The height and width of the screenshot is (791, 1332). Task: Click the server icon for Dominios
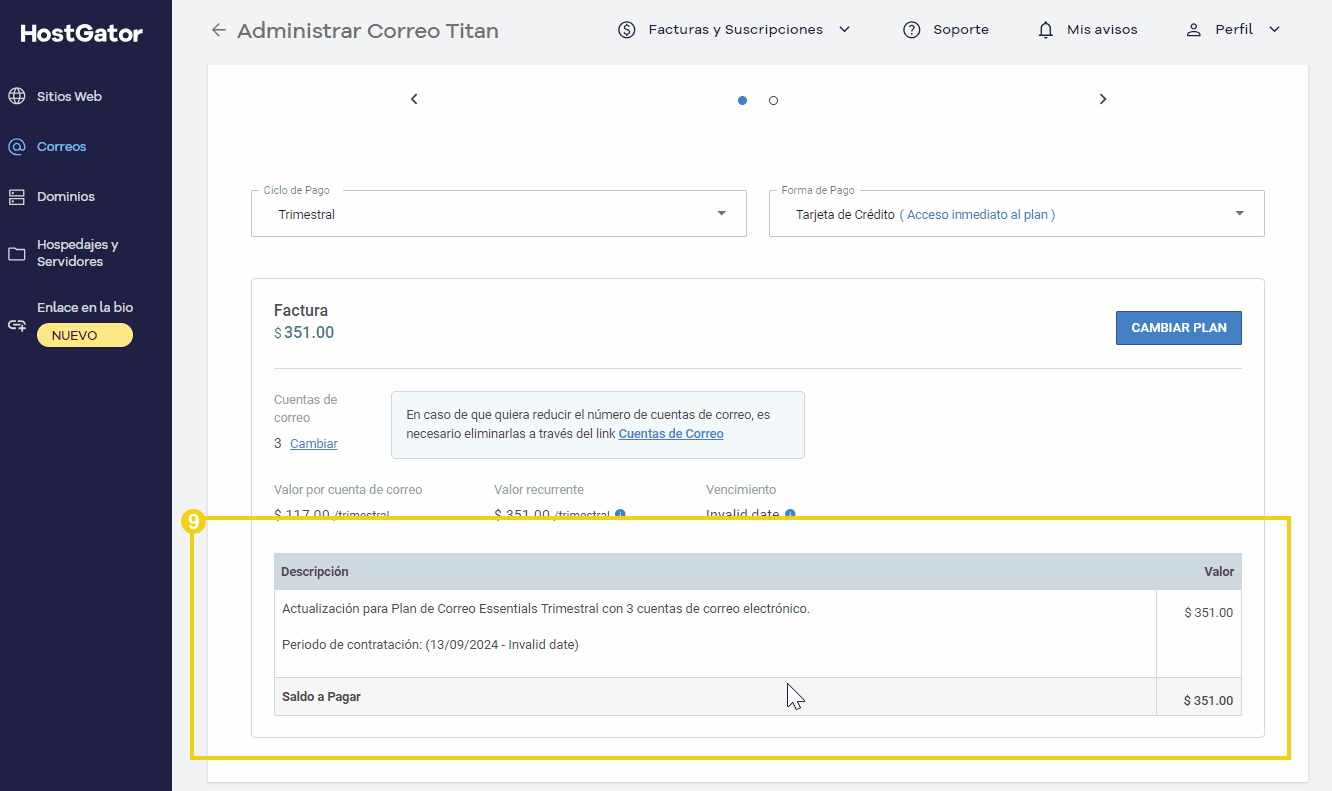pos(17,196)
